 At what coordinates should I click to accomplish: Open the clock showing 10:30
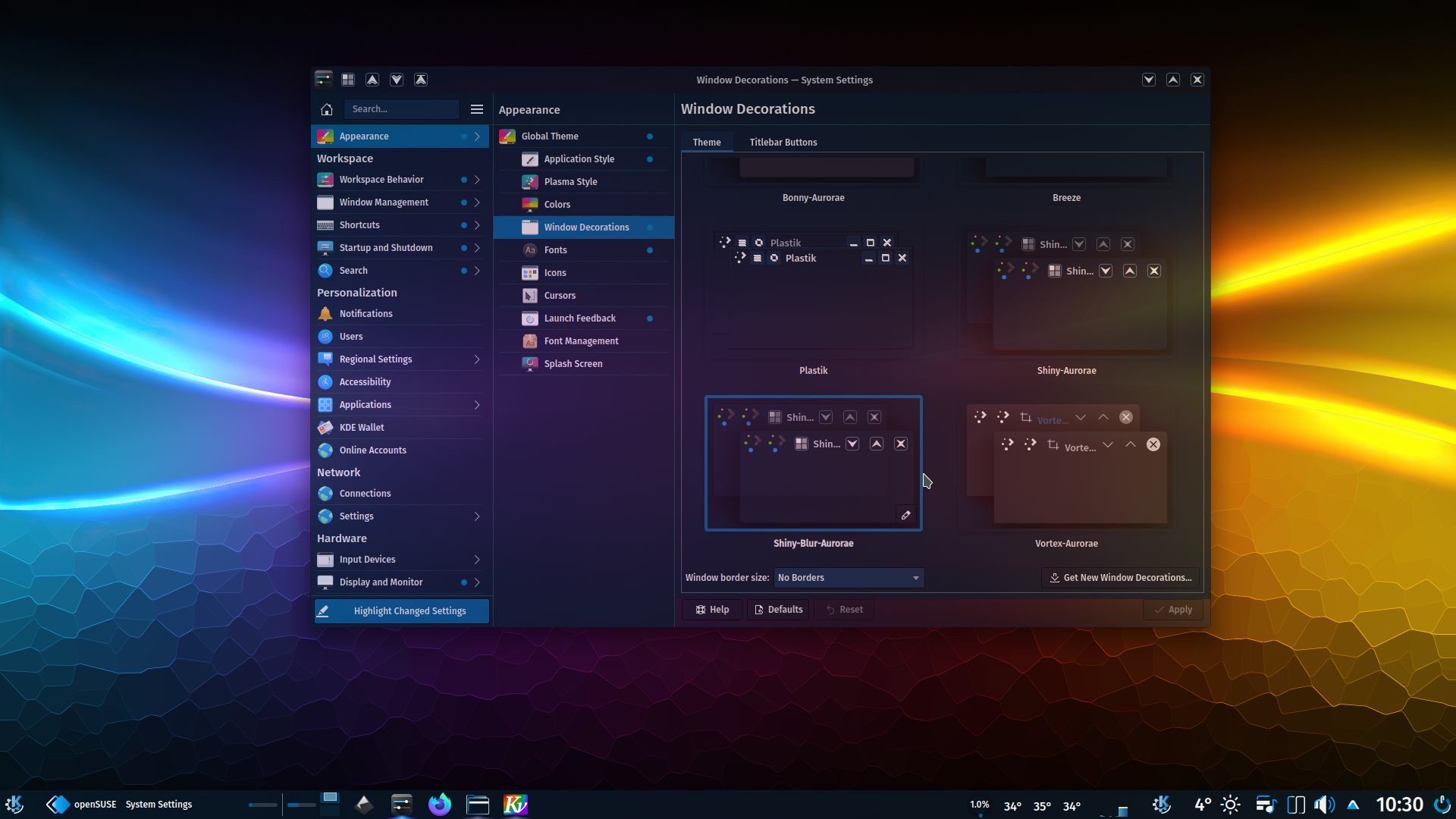tap(1399, 805)
